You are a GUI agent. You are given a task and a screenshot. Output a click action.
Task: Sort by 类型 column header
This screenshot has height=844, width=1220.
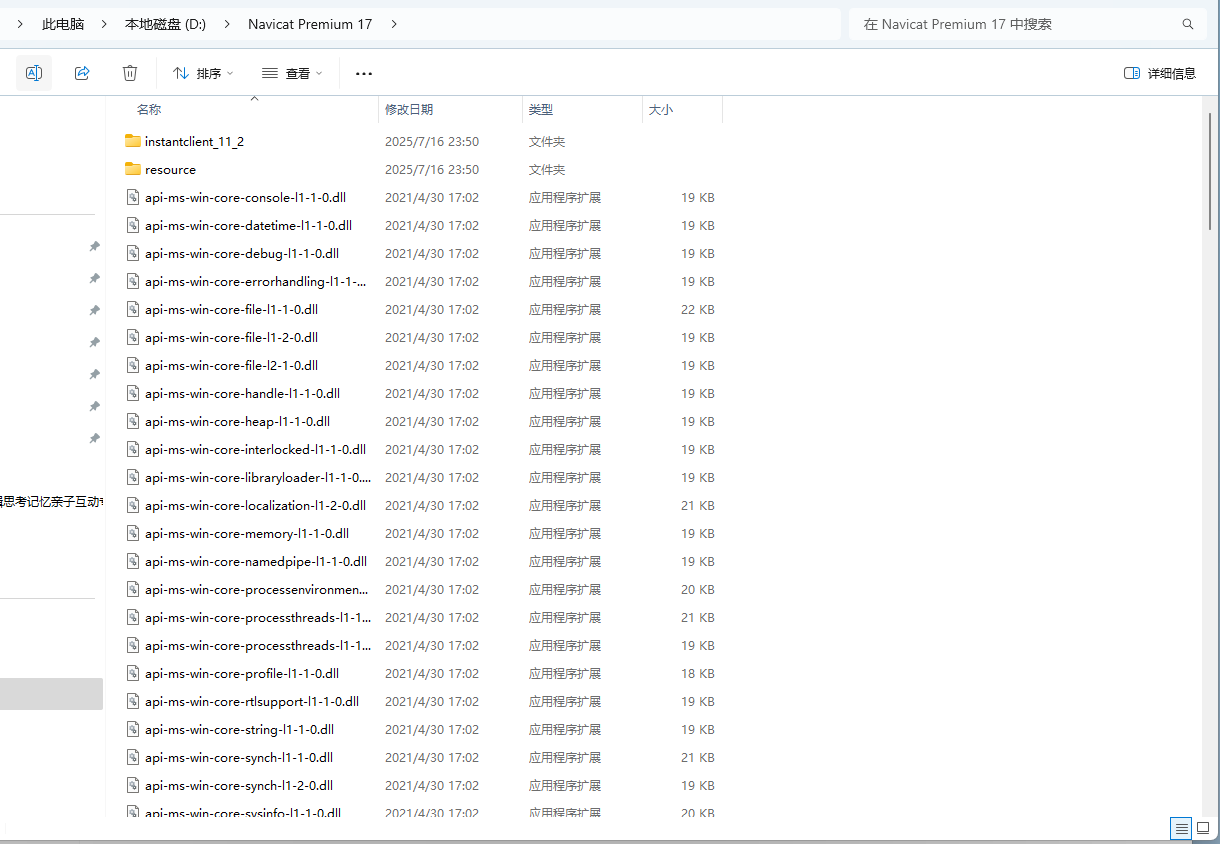[x=541, y=109]
